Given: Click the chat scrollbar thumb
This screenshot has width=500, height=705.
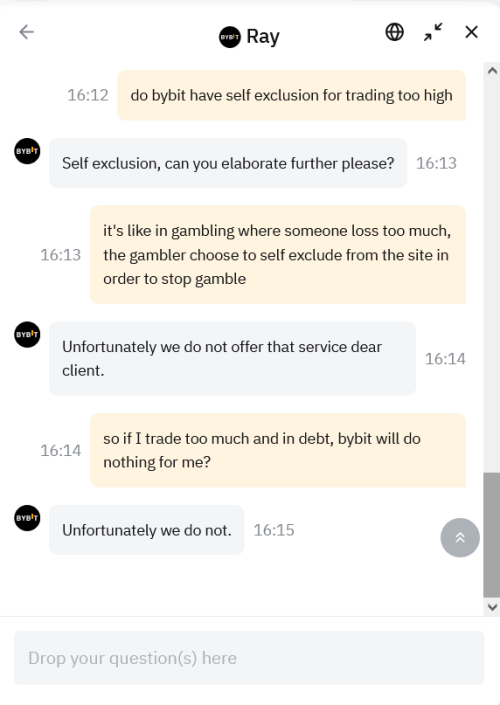Looking at the screenshot, I should coord(491,535).
